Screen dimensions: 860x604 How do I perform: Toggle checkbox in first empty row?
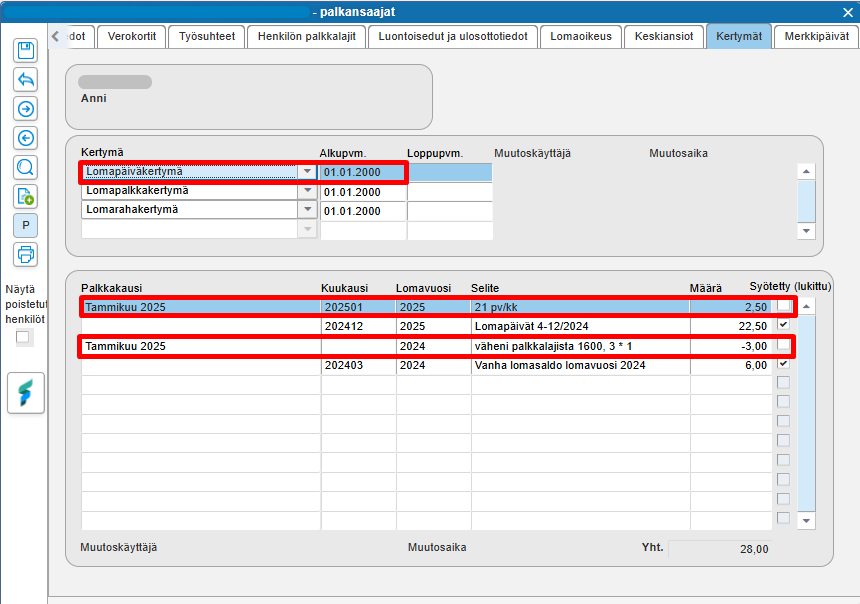click(783, 382)
